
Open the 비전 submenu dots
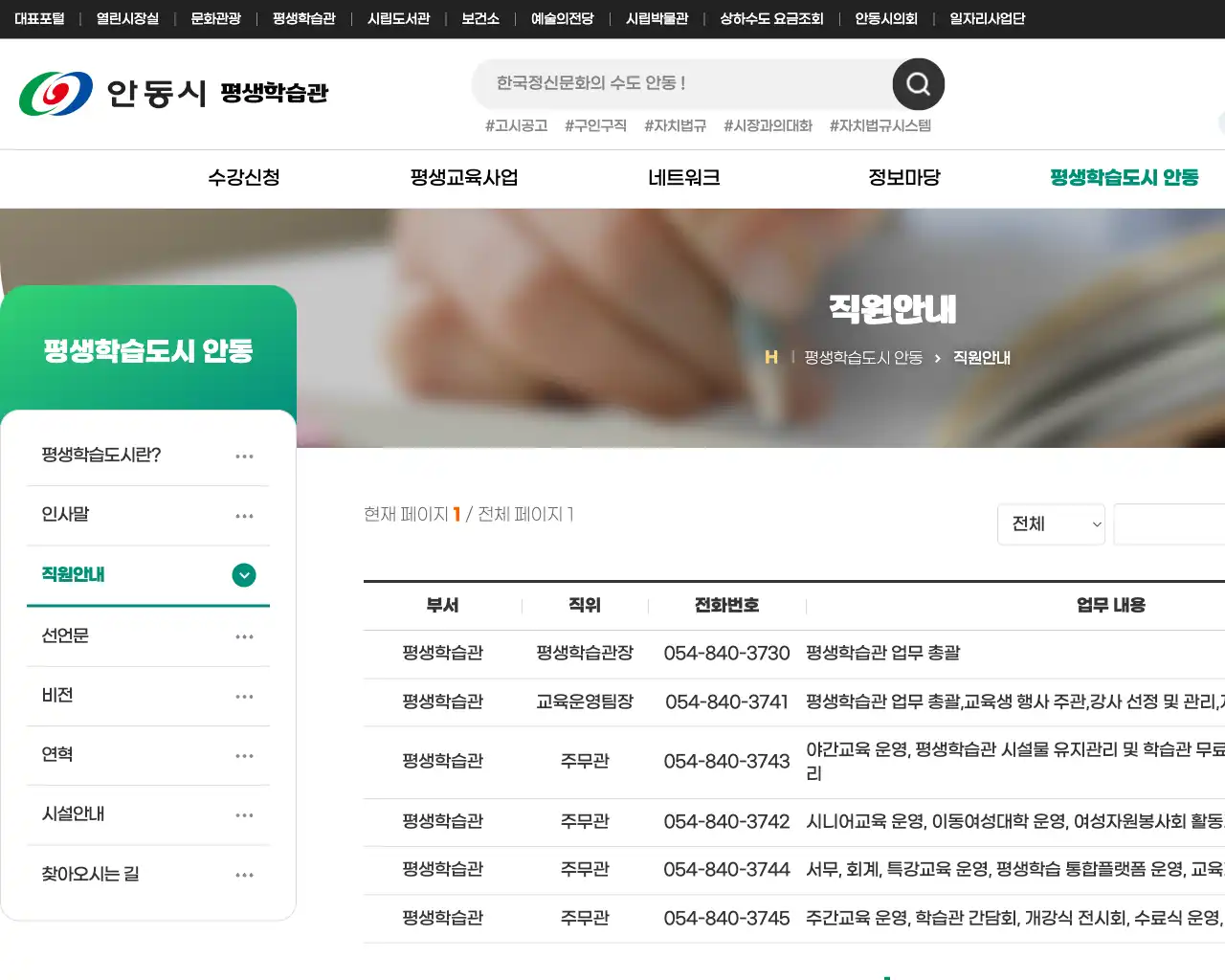(x=244, y=695)
